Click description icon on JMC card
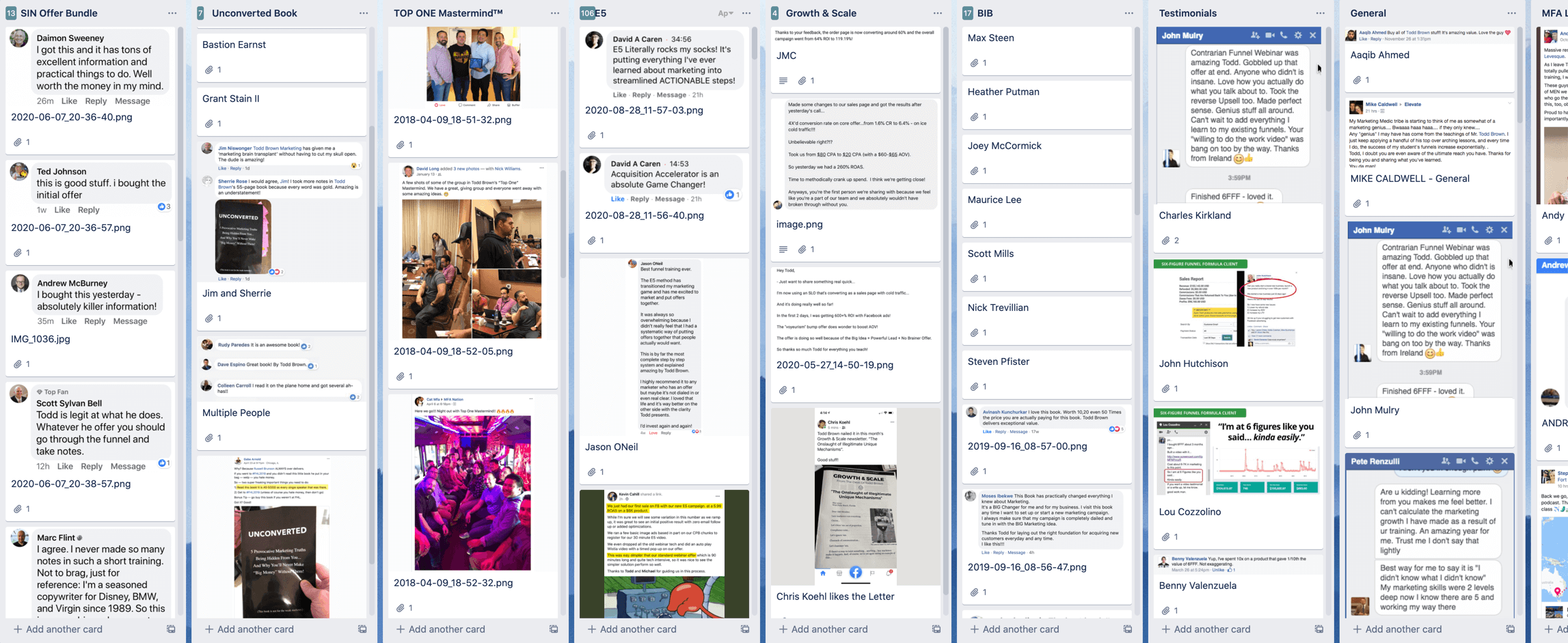Screen dimensions: 1568x643 [x=783, y=81]
